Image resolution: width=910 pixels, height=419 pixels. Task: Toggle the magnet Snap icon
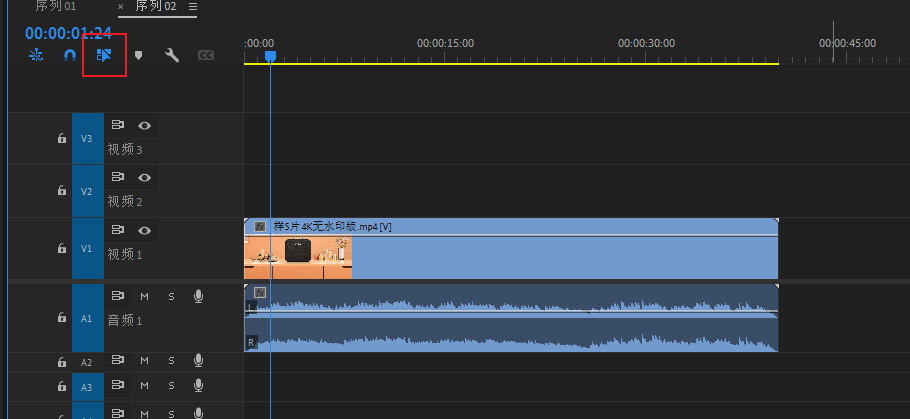point(70,56)
